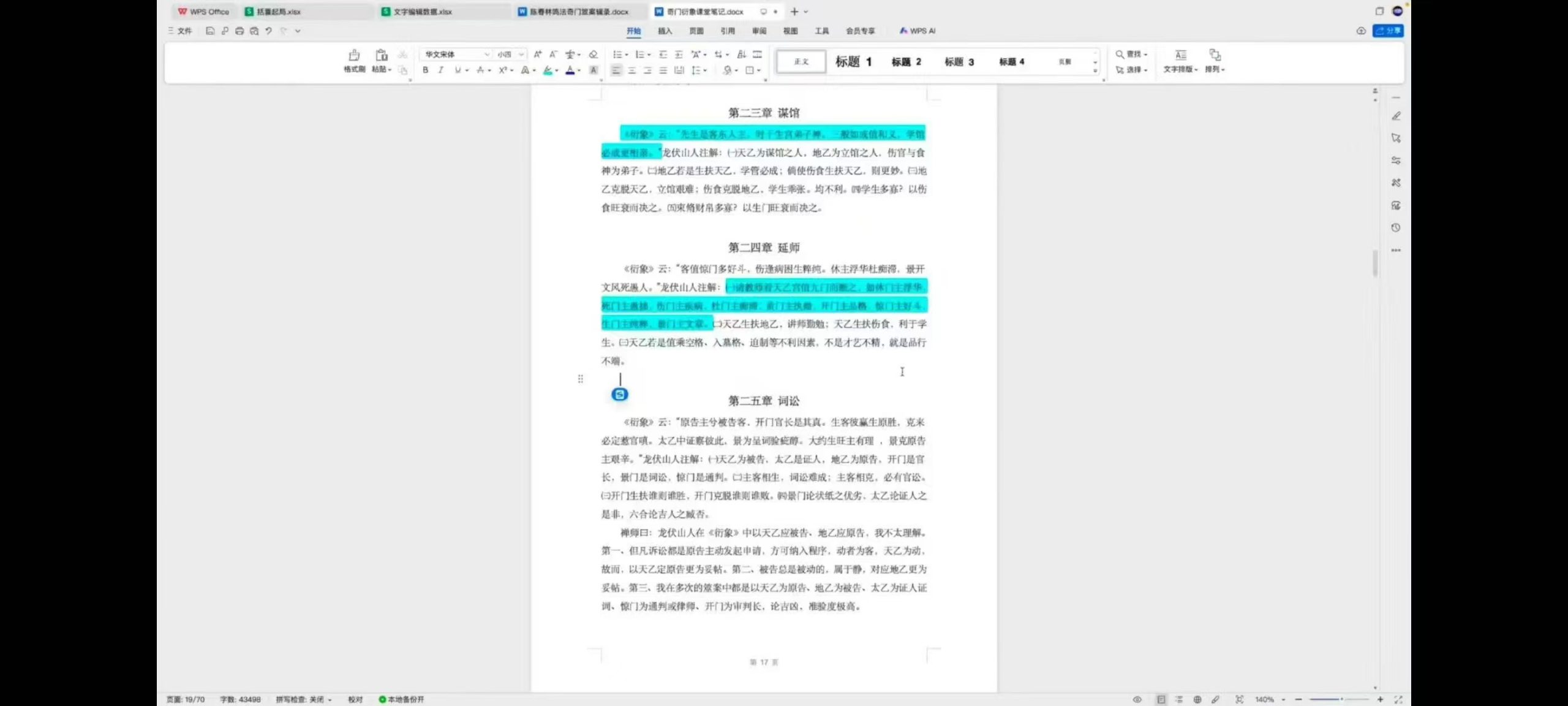Click the Center alignment icon
The image size is (1568, 706).
pyautogui.click(x=631, y=70)
